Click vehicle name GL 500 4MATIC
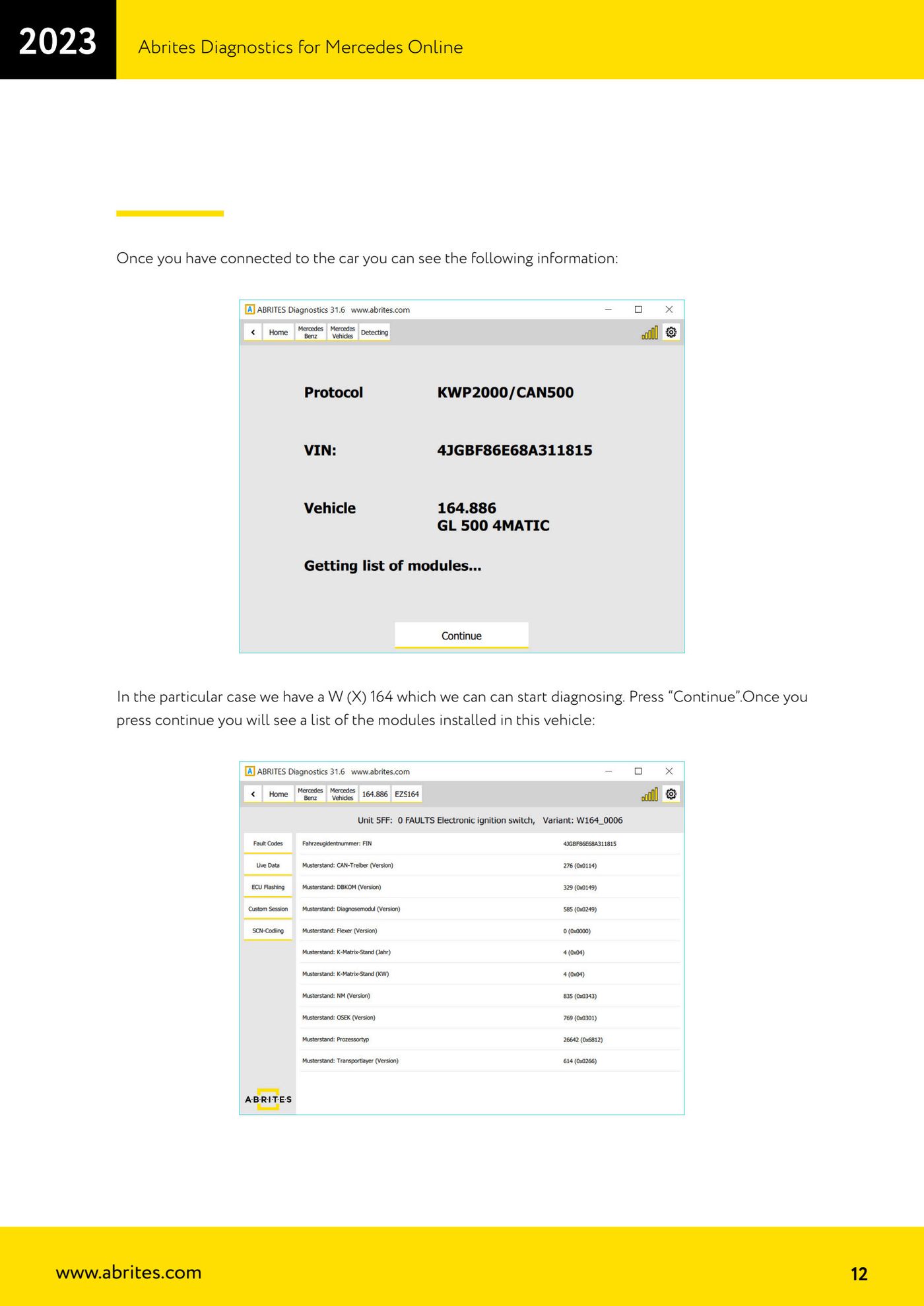Screen dimensions: 924x1306 point(493,526)
